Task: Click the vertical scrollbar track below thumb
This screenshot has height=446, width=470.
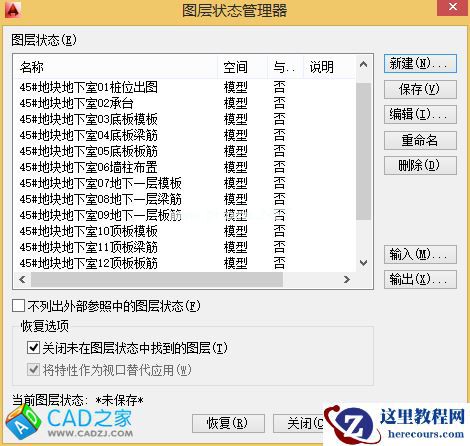Action: 363,237
